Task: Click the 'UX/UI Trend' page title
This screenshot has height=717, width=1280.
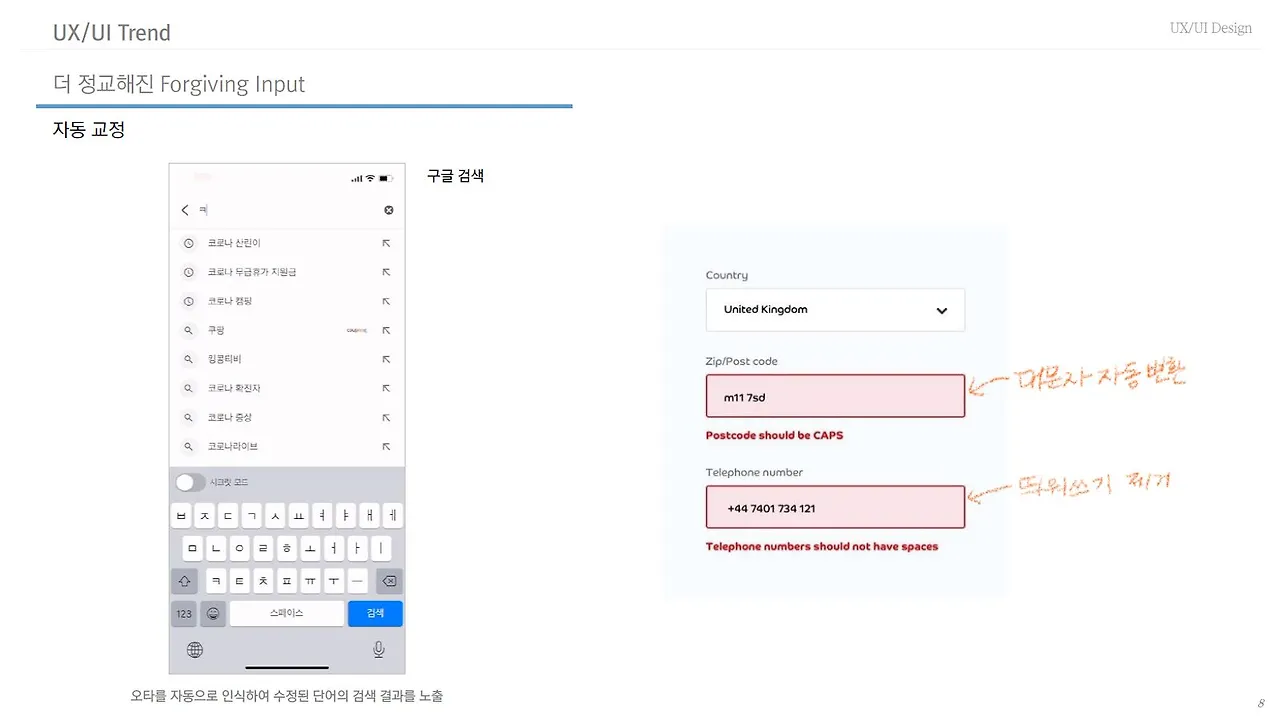Action: (x=112, y=33)
